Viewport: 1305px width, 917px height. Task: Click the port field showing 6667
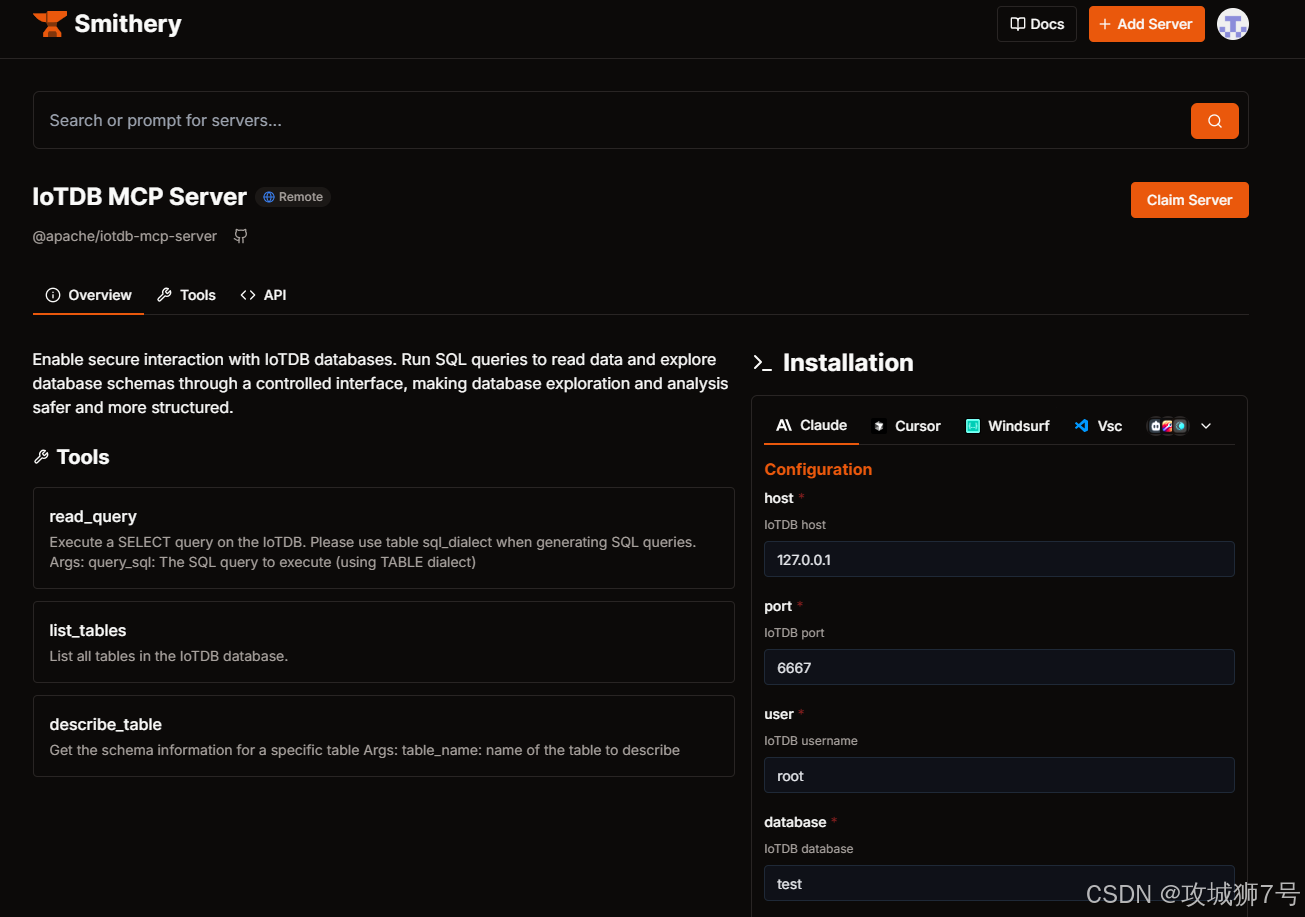[x=999, y=668]
